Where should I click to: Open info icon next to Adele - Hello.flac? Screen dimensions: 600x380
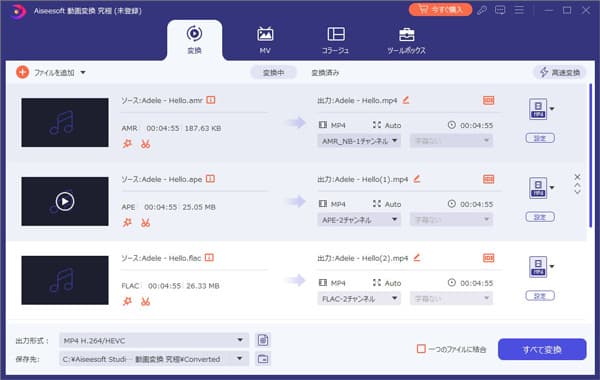[x=209, y=258]
